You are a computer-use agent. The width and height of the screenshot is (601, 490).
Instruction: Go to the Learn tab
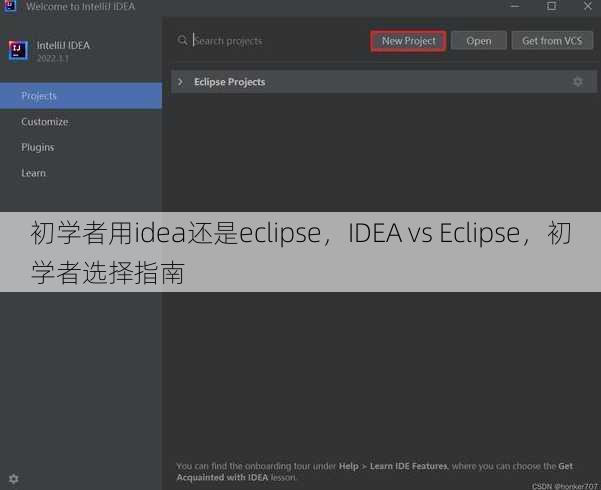coord(33,173)
